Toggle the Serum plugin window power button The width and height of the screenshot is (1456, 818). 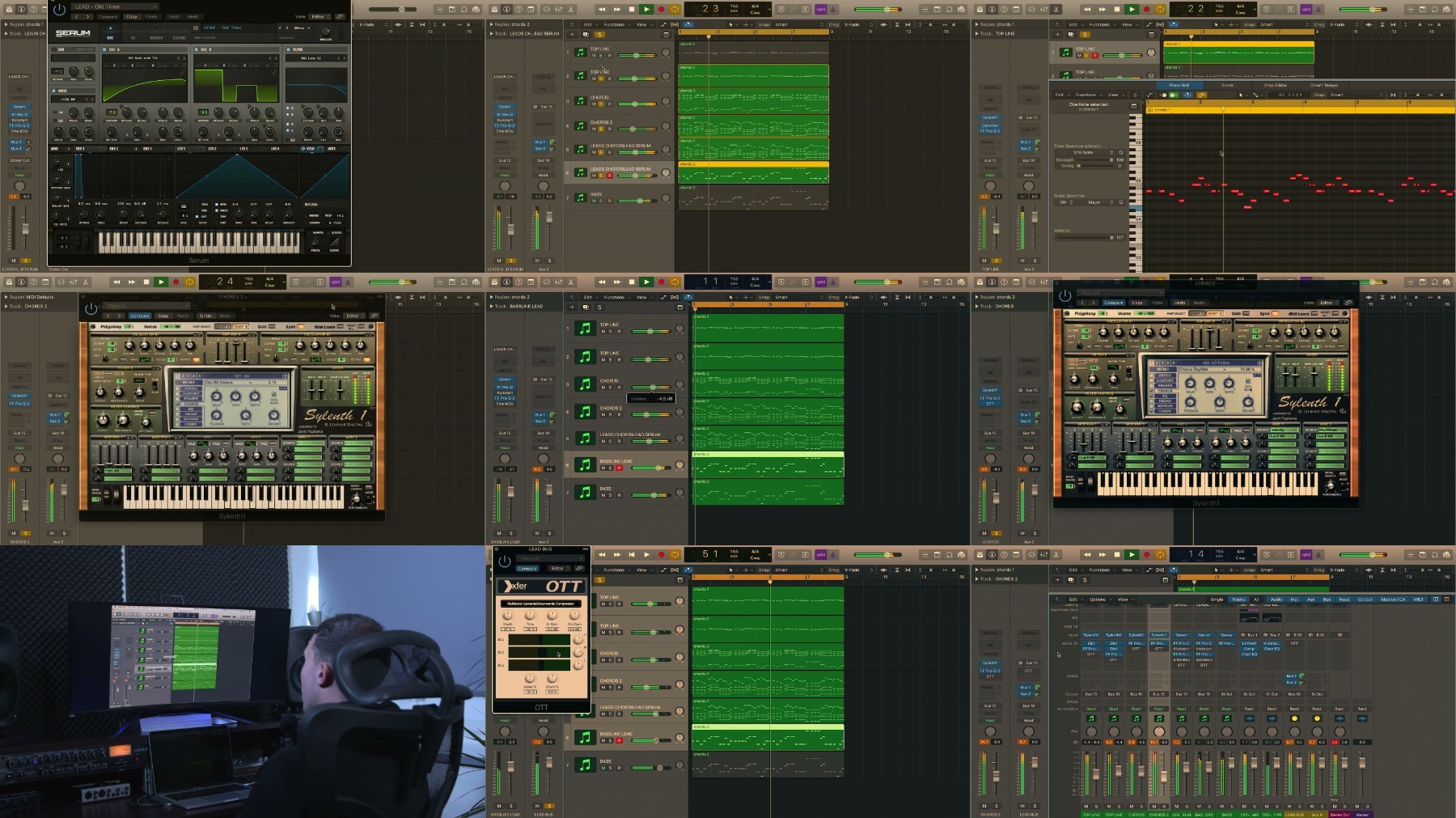[x=59, y=11]
